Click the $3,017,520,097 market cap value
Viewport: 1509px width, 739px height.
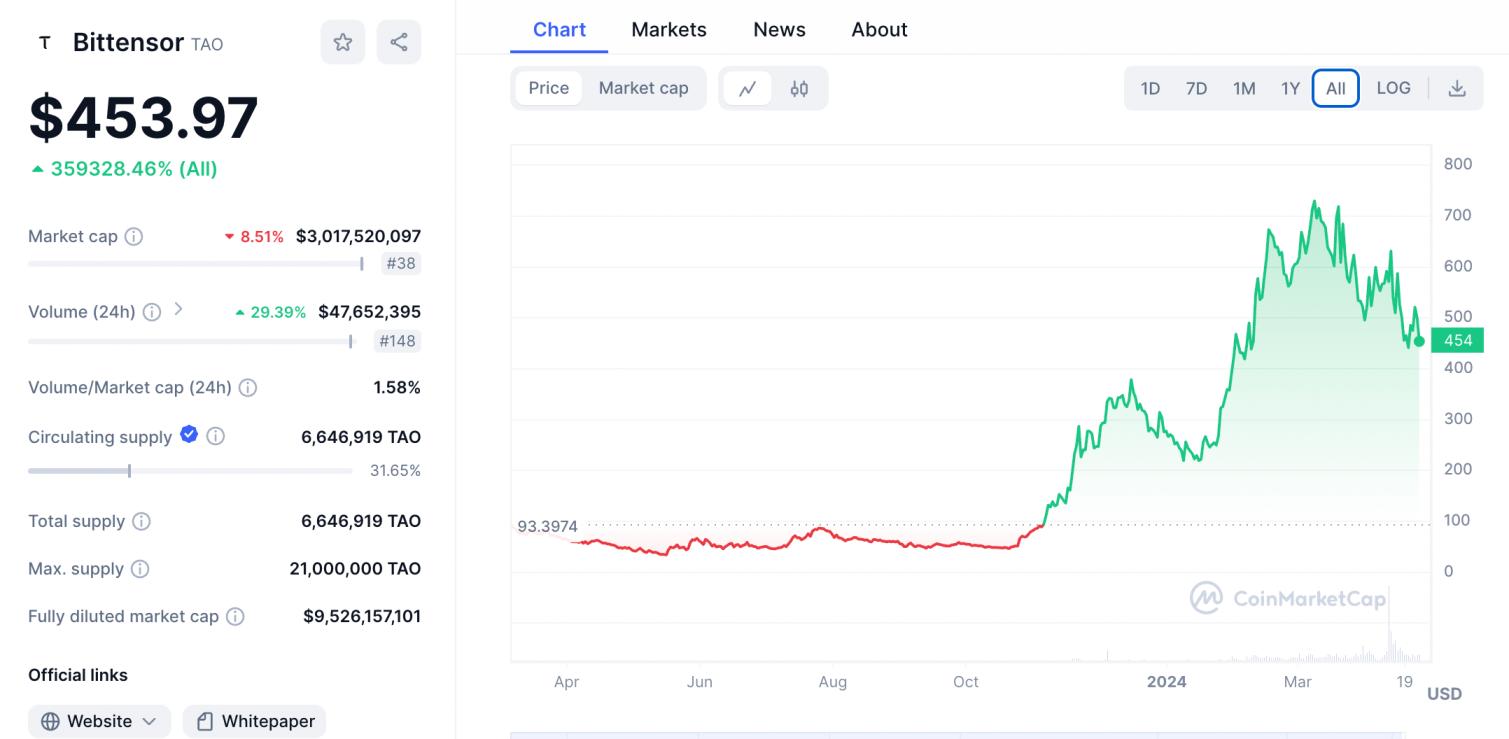358,237
